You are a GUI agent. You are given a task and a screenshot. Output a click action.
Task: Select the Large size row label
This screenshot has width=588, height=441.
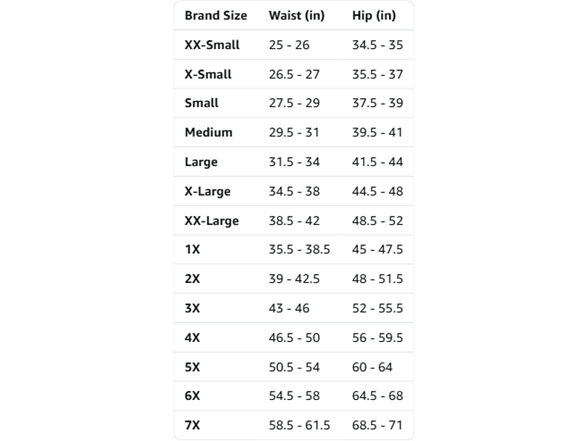pos(201,162)
